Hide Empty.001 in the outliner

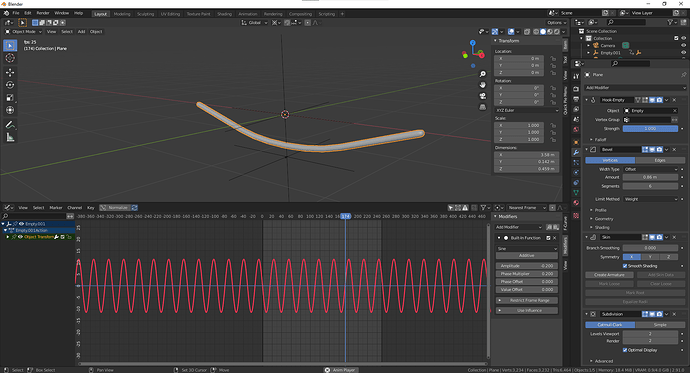click(683, 52)
